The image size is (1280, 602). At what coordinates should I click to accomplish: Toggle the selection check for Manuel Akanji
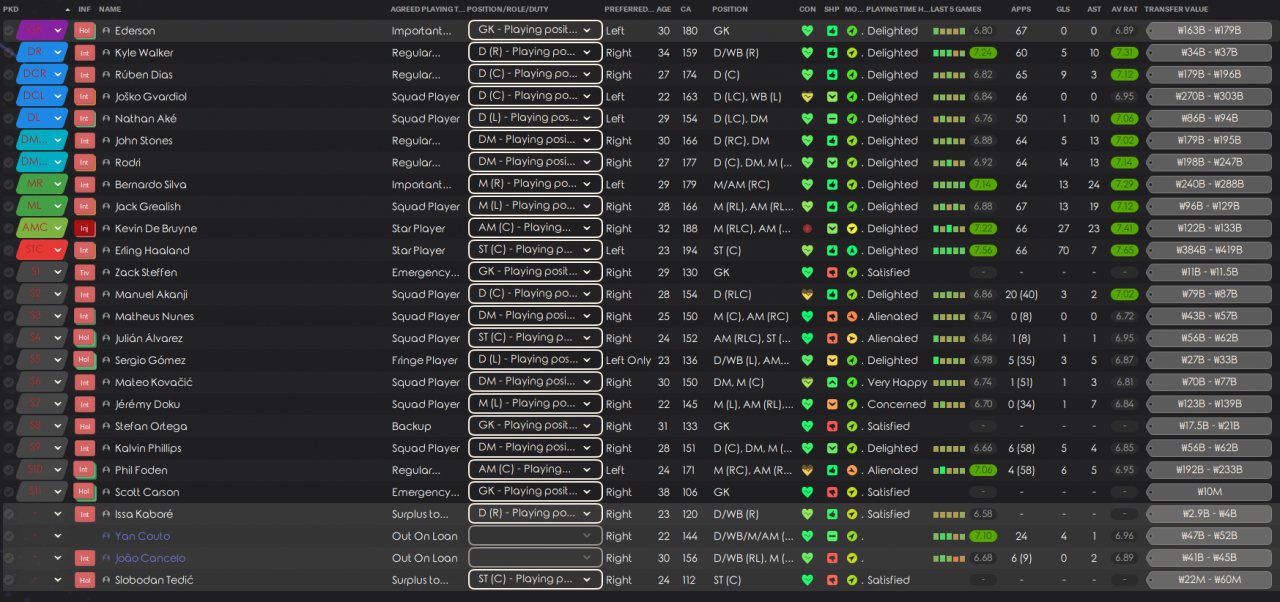(8, 295)
